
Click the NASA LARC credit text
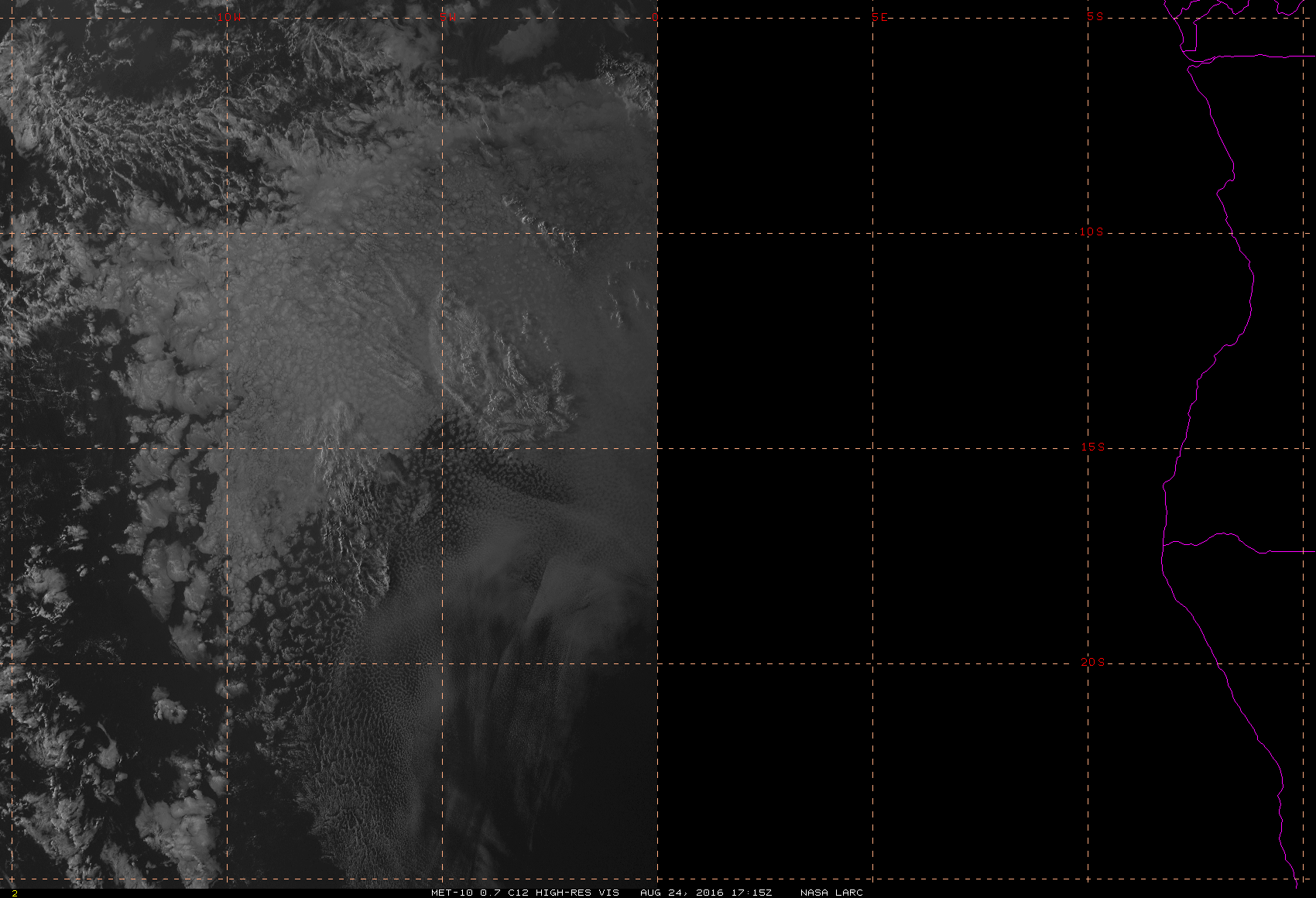[831, 893]
